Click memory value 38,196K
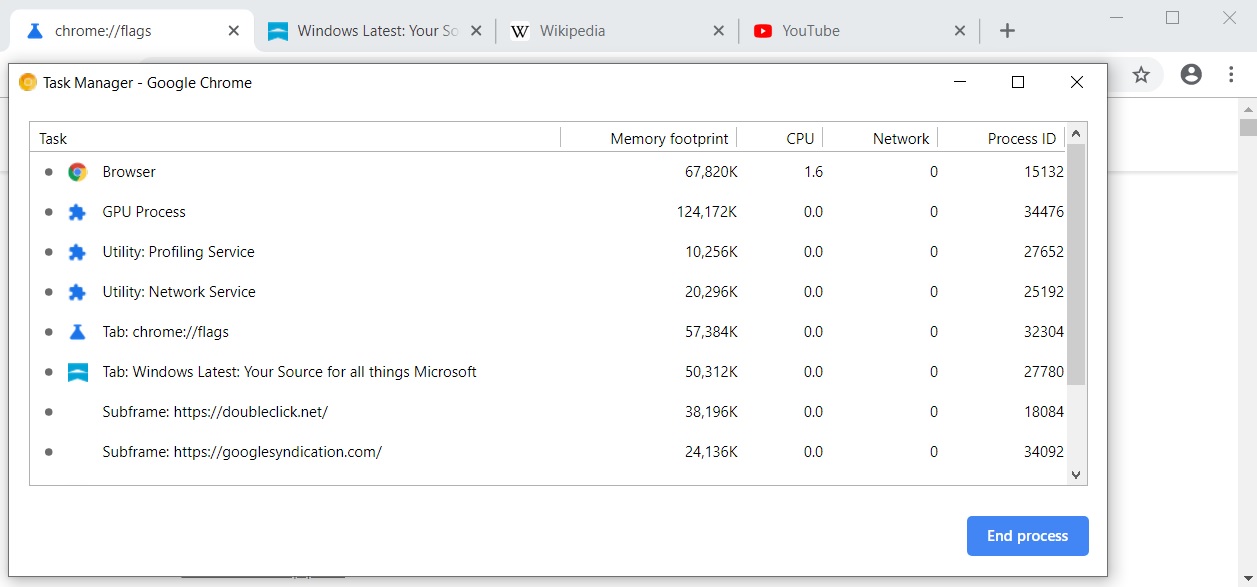The height and width of the screenshot is (587, 1257). tap(711, 412)
